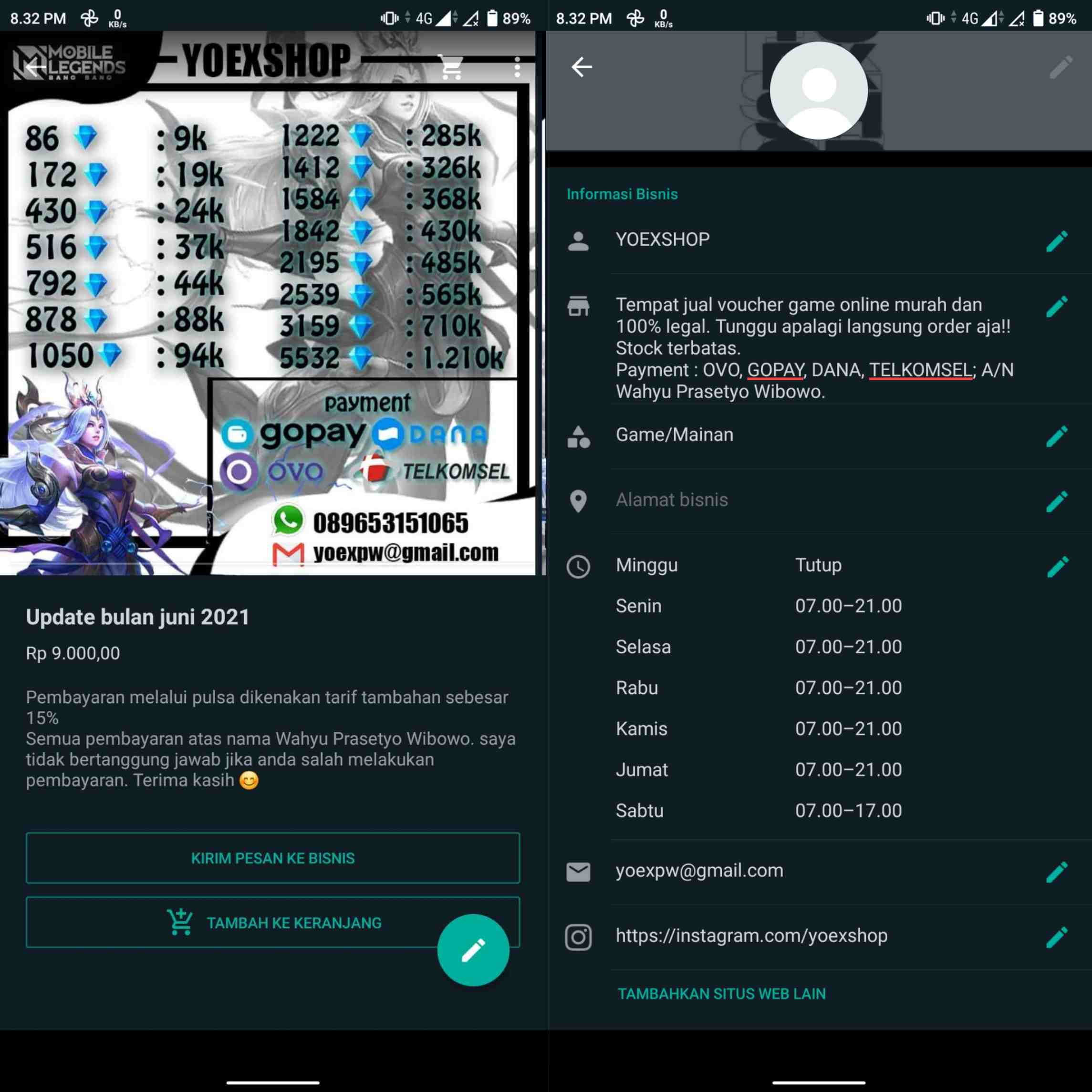
Task: Tap Tambah ke Keranjang button
Action: tap(272, 922)
